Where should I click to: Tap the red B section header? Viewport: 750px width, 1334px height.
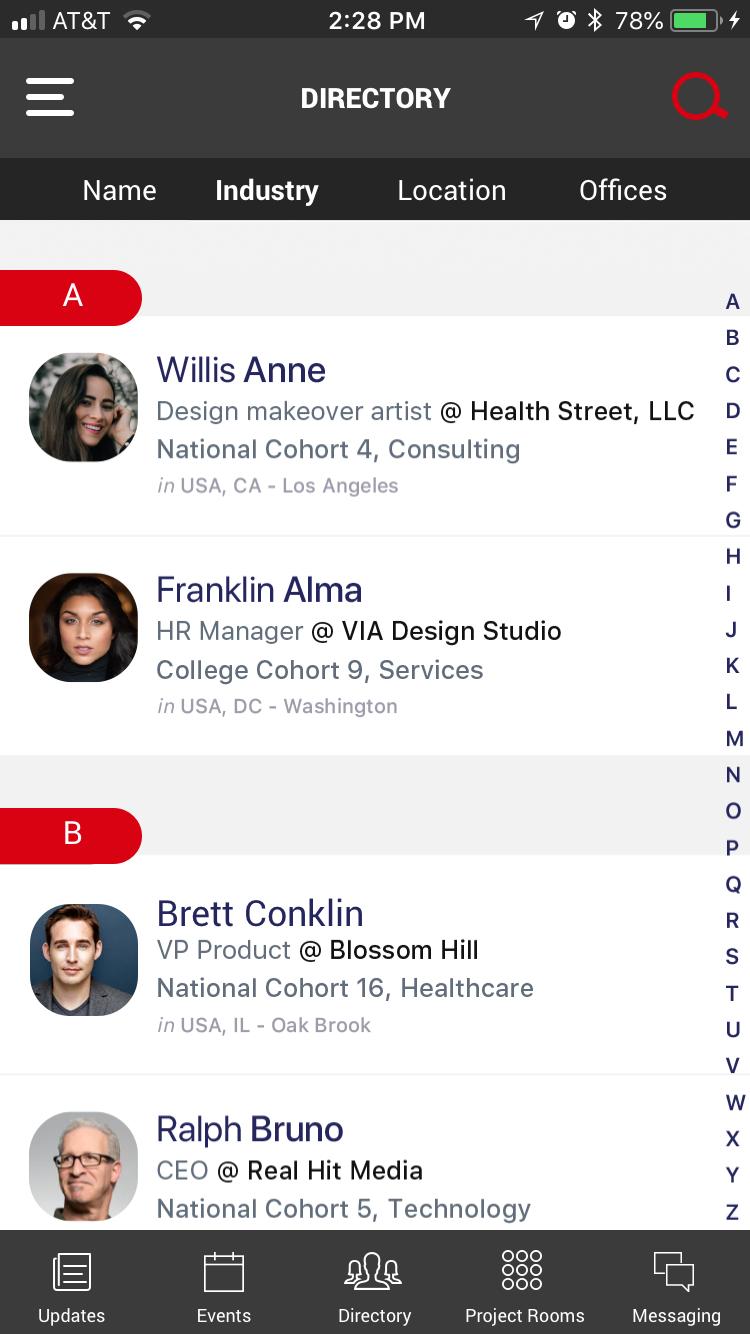(x=71, y=834)
